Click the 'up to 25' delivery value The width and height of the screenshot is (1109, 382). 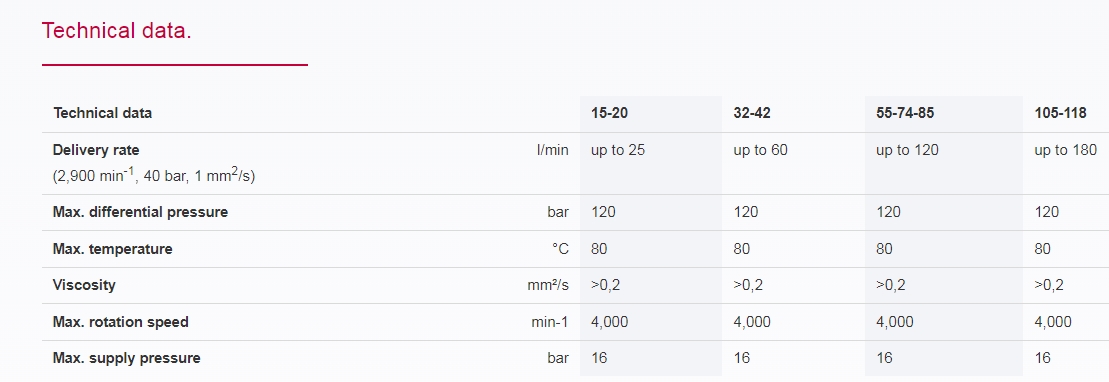point(618,150)
